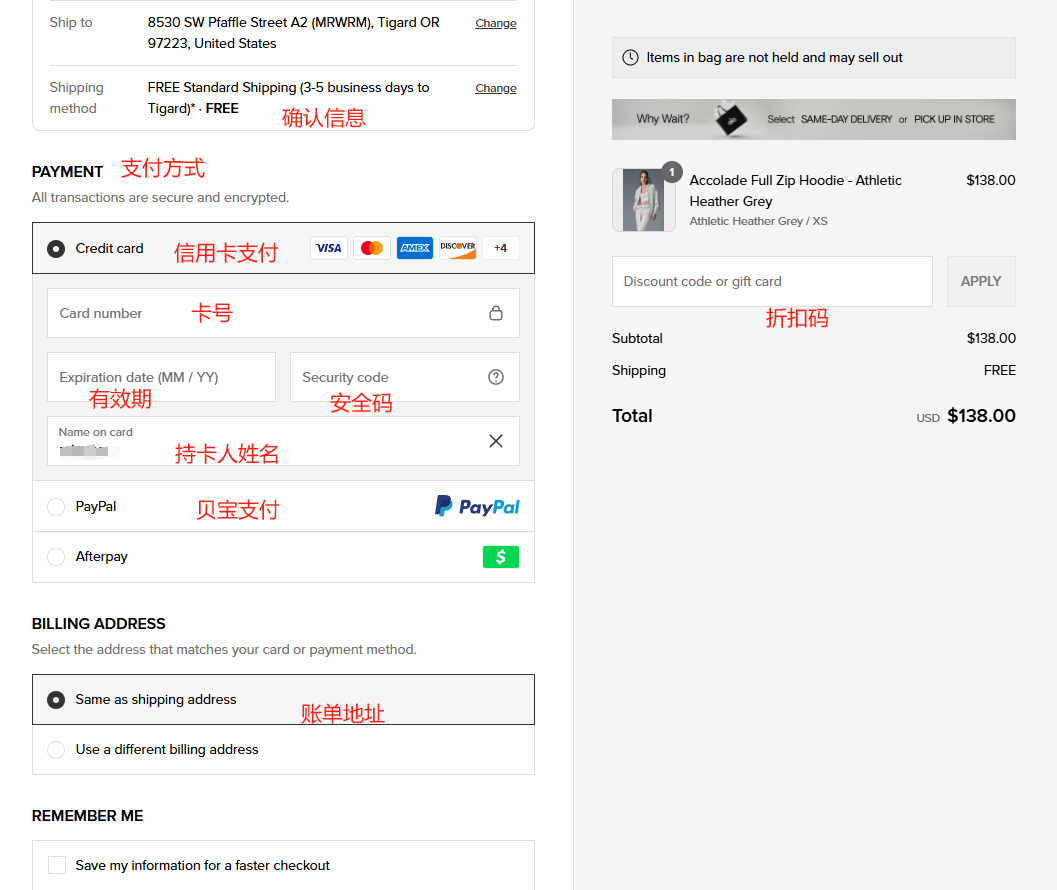The image size is (1057, 890).
Task: Click the Discover card logo
Action: [458, 248]
